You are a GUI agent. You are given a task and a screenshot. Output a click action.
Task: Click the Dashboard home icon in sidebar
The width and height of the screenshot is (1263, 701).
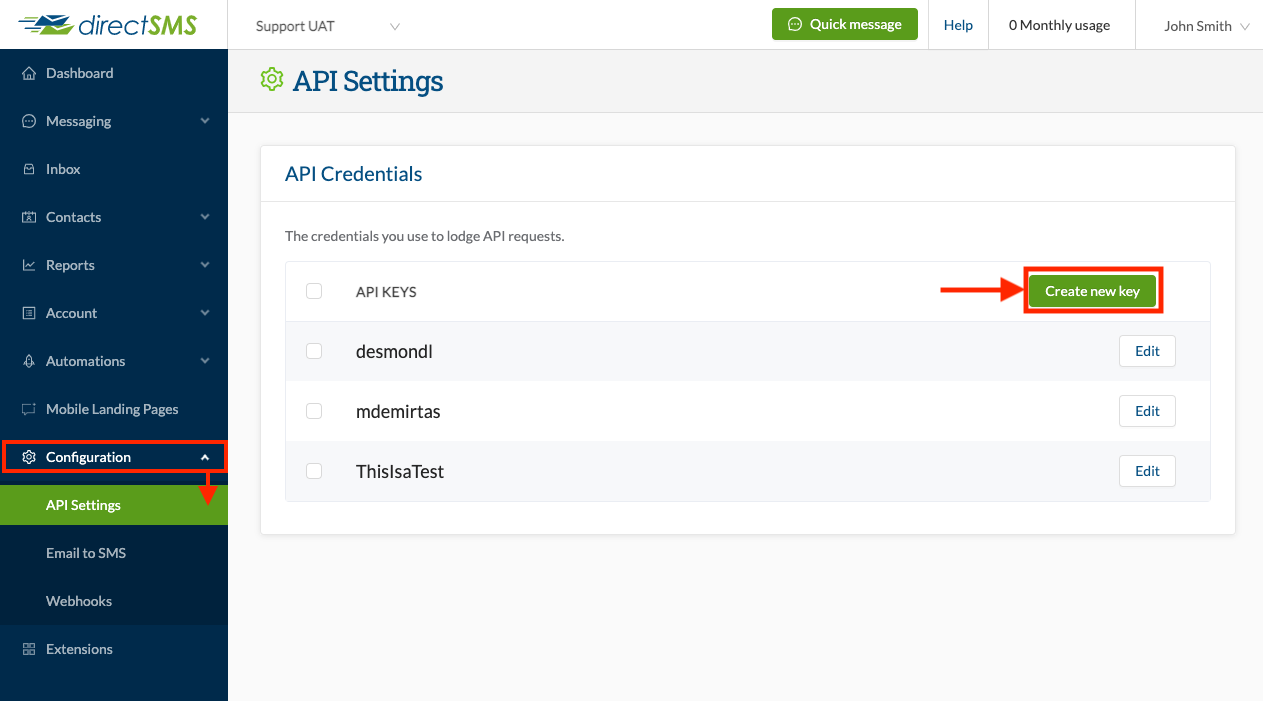[29, 73]
